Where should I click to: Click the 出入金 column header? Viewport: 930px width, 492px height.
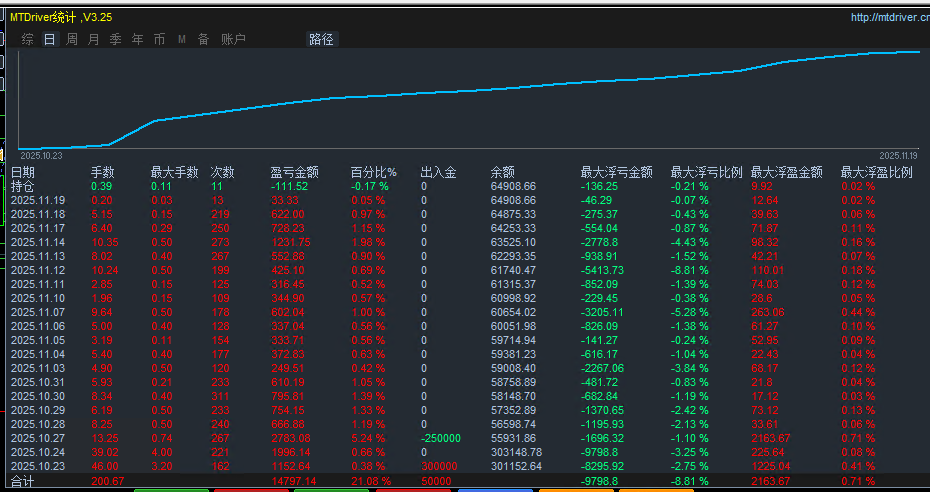(x=438, y=172)
